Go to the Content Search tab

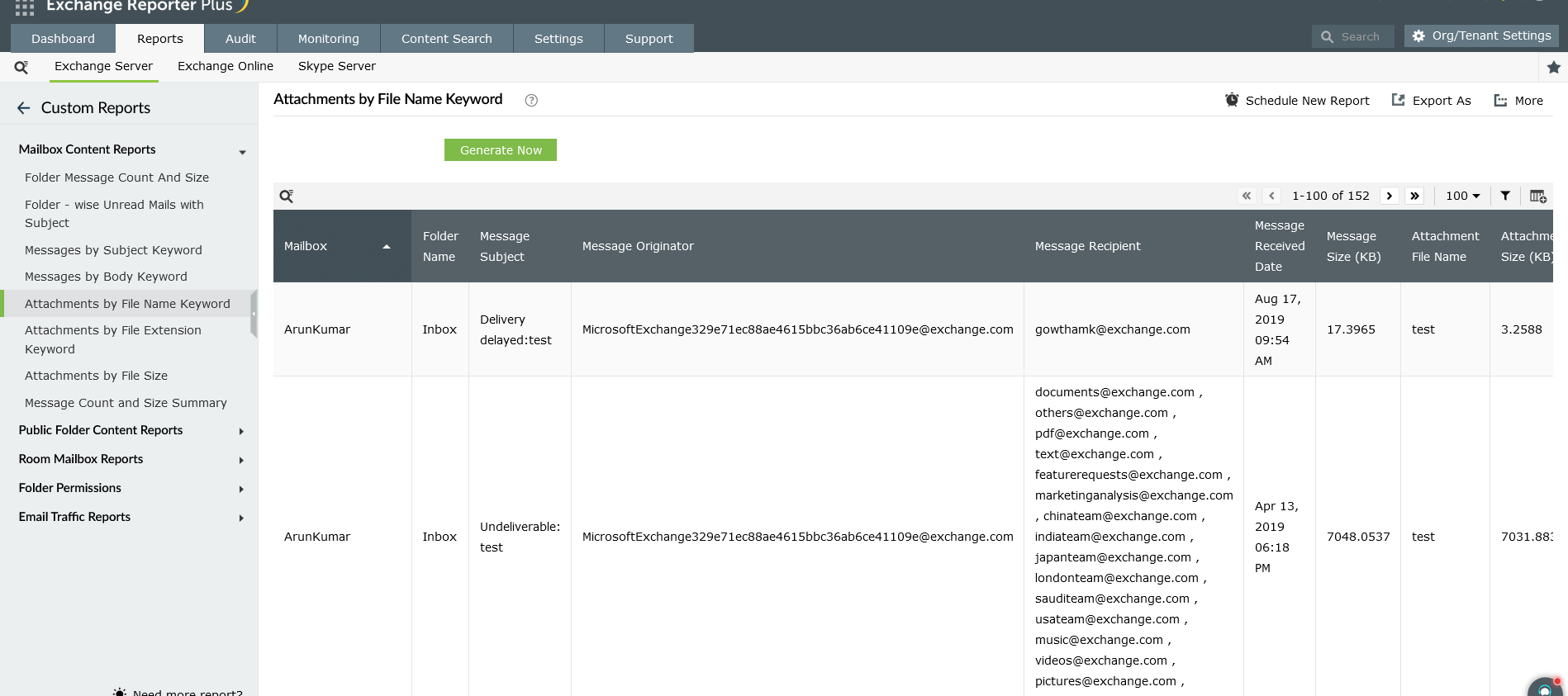click(447, 39)
